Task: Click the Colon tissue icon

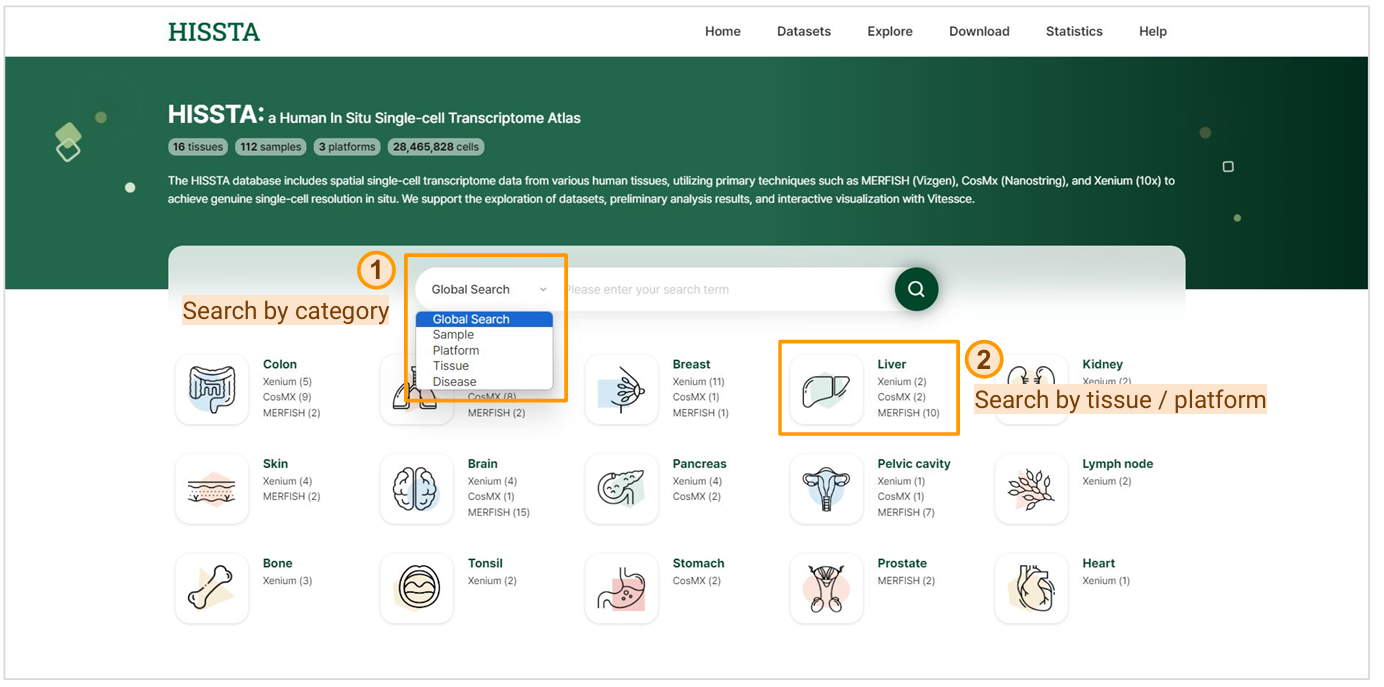Action: point(212,389)
